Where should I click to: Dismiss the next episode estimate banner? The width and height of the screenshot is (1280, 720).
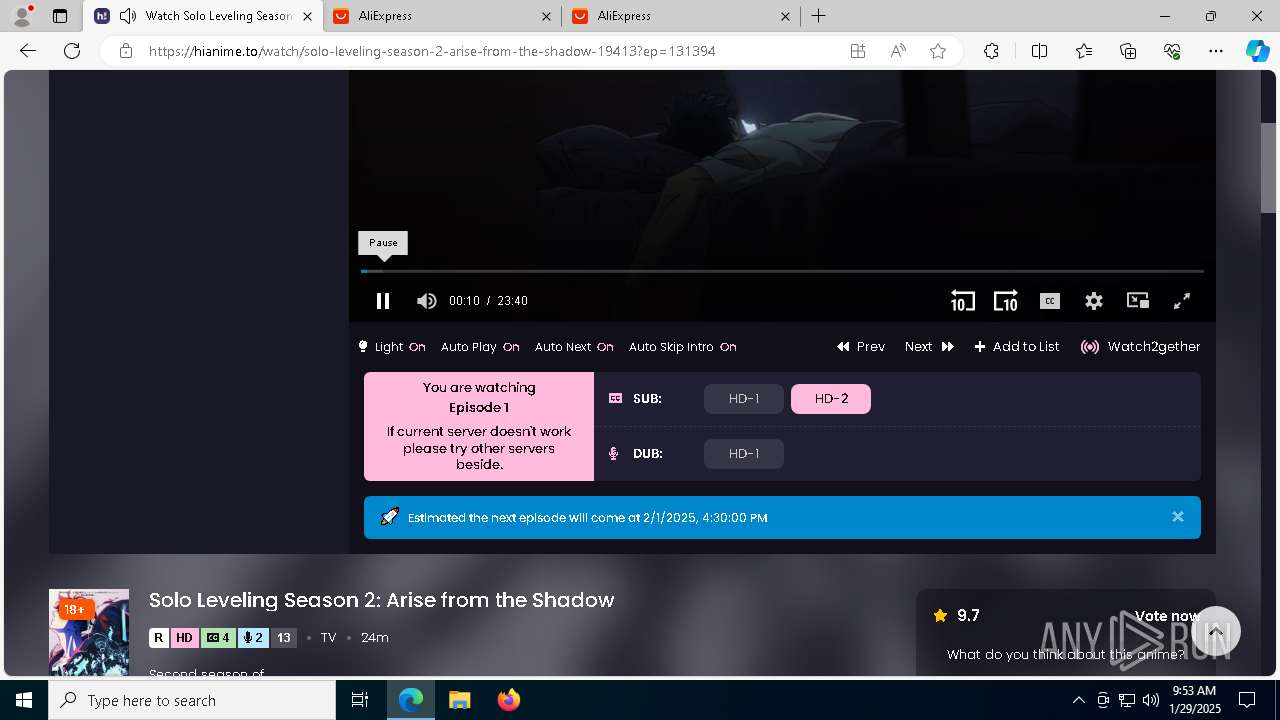[1178, 517]
